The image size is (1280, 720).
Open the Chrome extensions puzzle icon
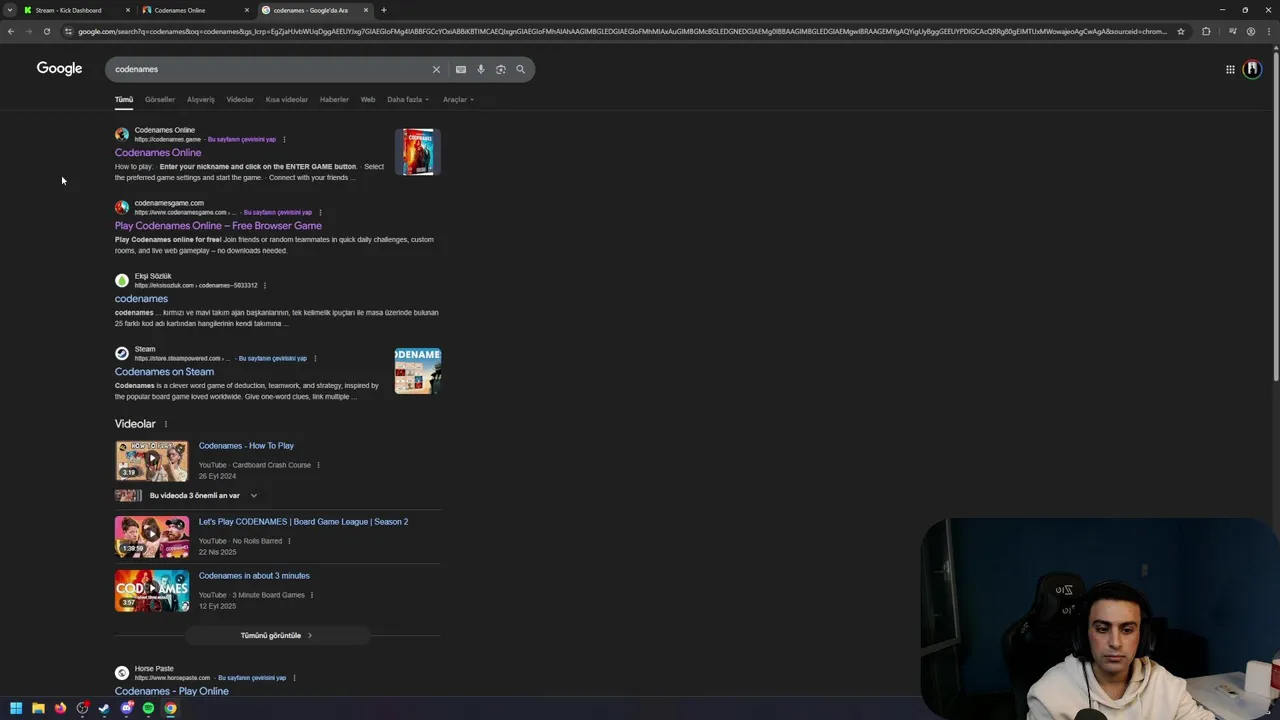point(1206,31)
